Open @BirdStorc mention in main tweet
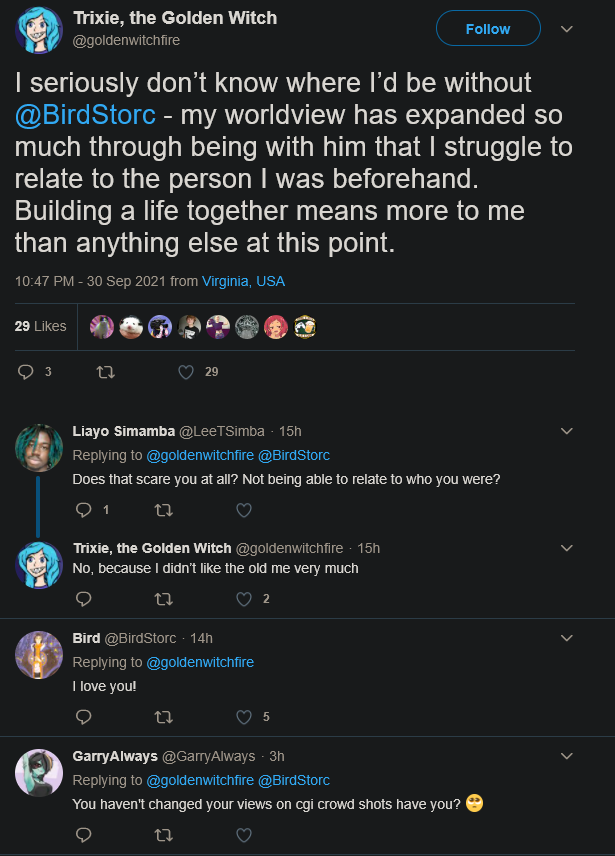Image resolution: width=615 pixels, height=856 pixels. point(85,115)
